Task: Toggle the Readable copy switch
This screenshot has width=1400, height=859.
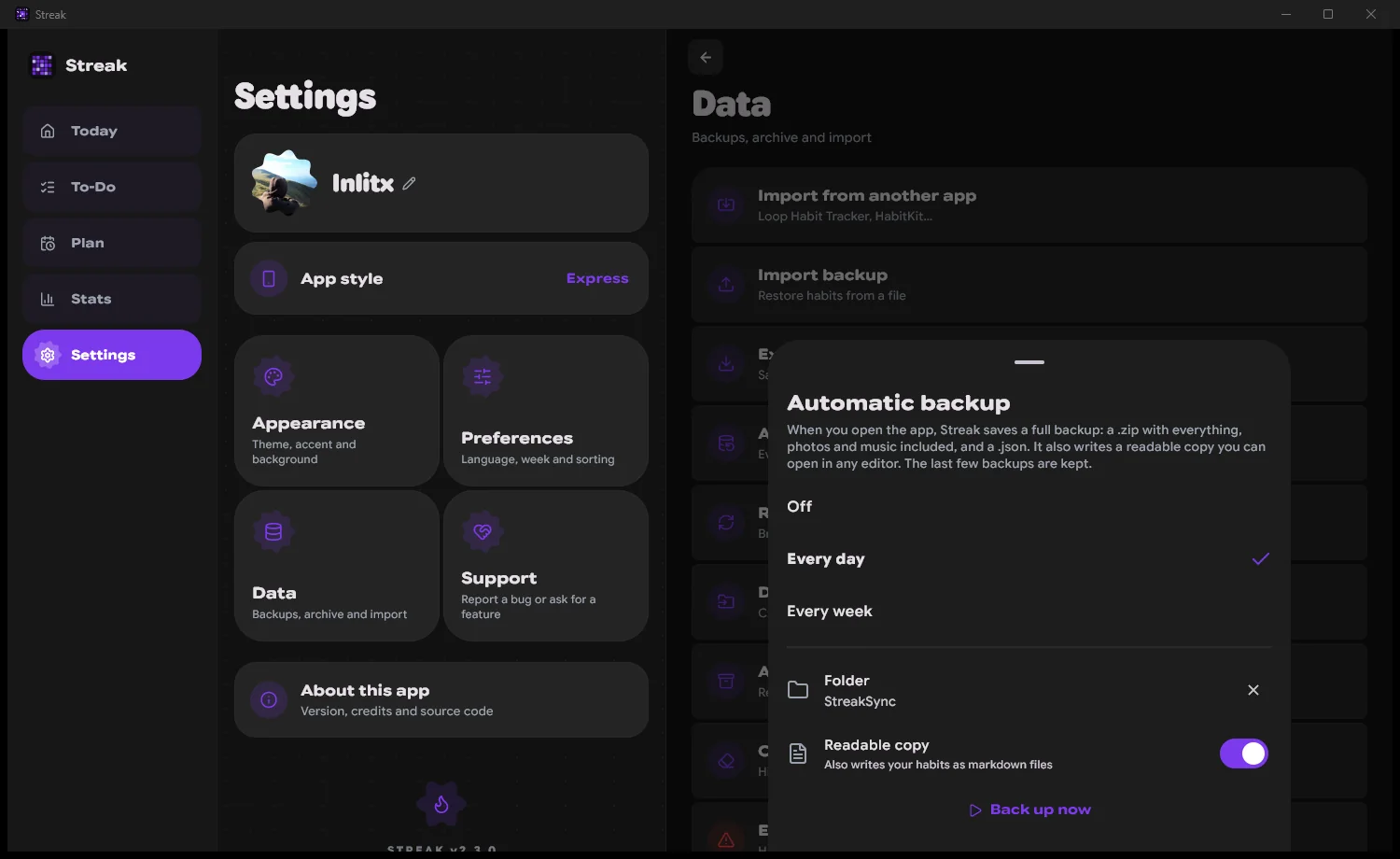Action: [x=1244, y=753]
